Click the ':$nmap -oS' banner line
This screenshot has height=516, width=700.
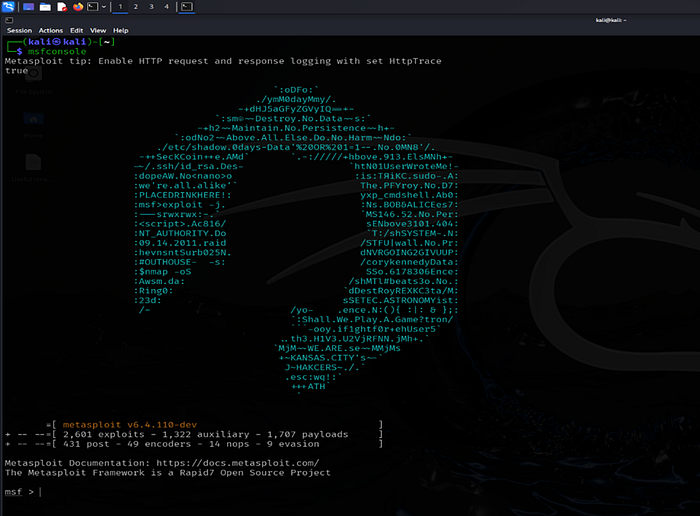point(162,272)
